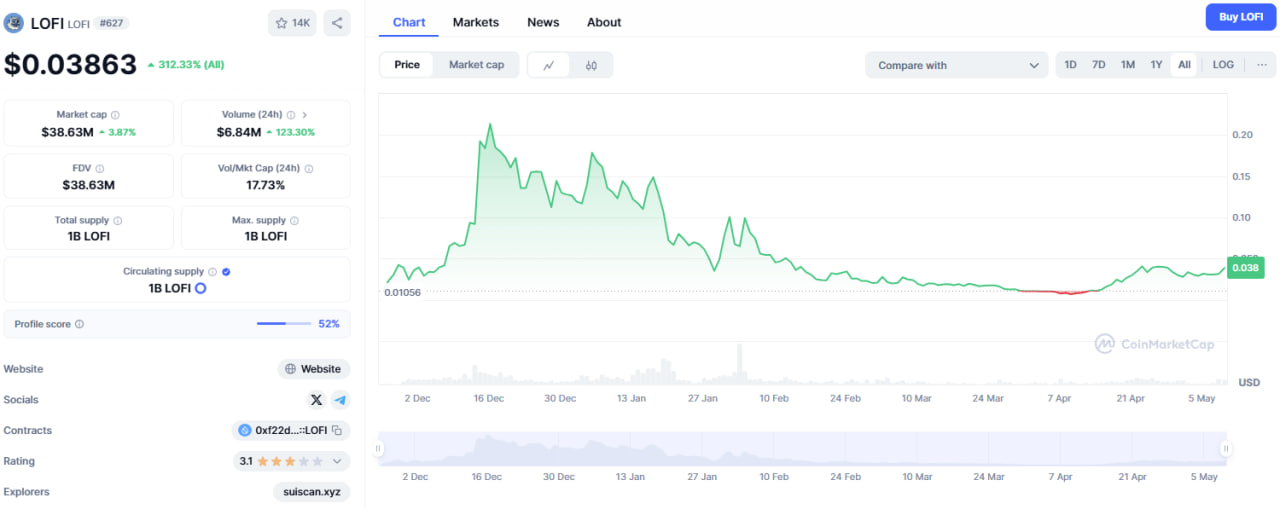Open the Compare with dropdown
Screen dimensions: 1280x509
(957, 65)
